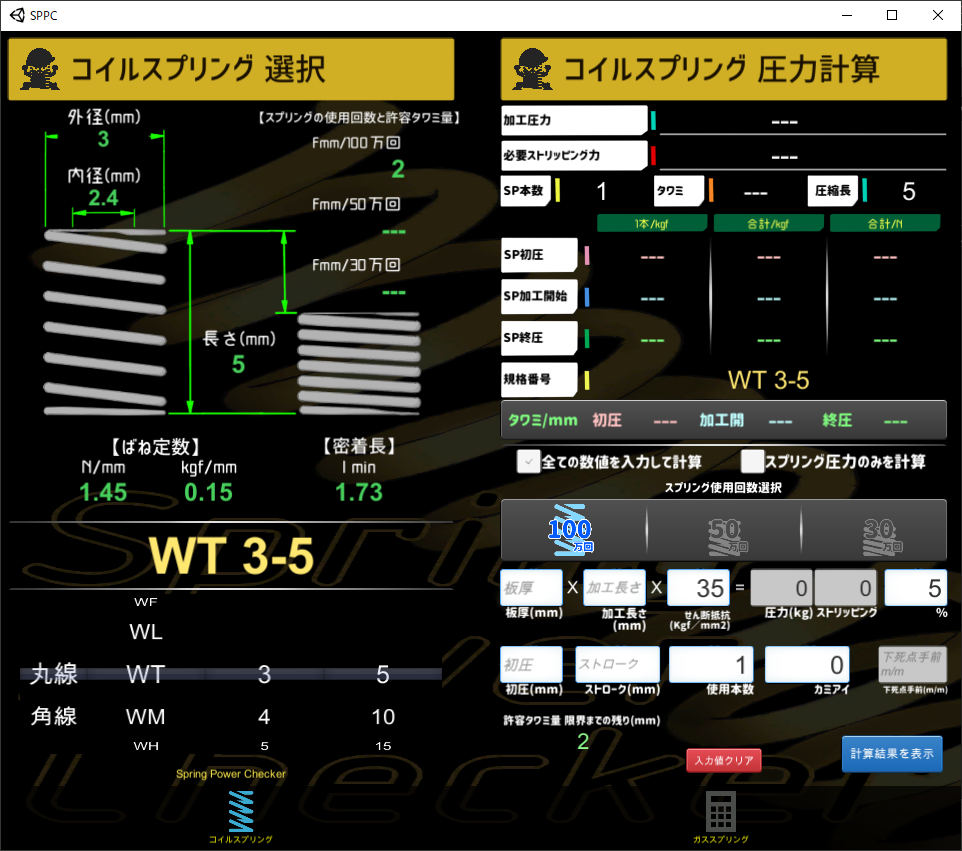Open the コイルスプリング tab icon at bottom
The height and width of the screenshot is (851, 962).
point(240,816)
